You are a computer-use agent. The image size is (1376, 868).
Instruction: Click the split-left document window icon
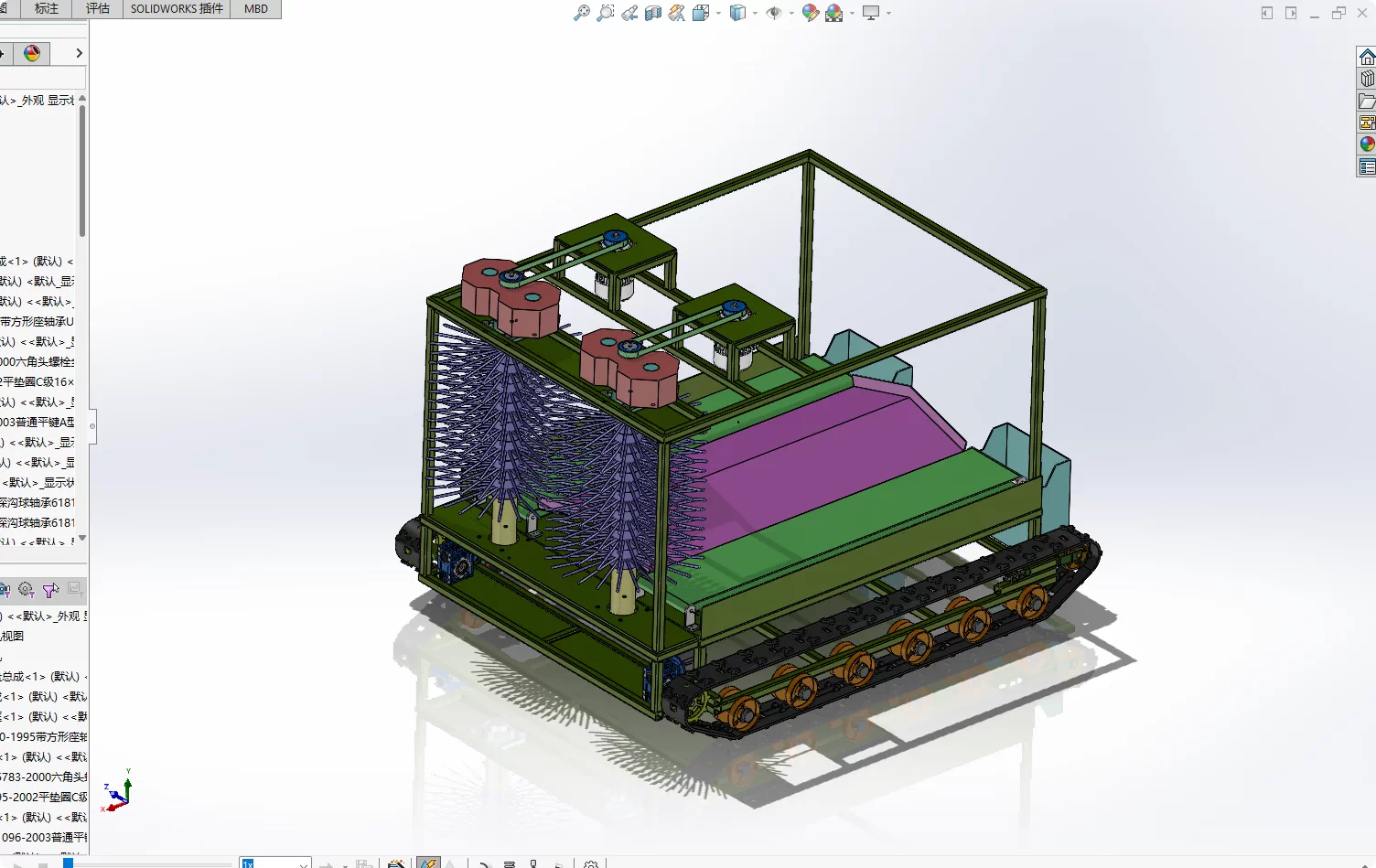[1267, 13]
